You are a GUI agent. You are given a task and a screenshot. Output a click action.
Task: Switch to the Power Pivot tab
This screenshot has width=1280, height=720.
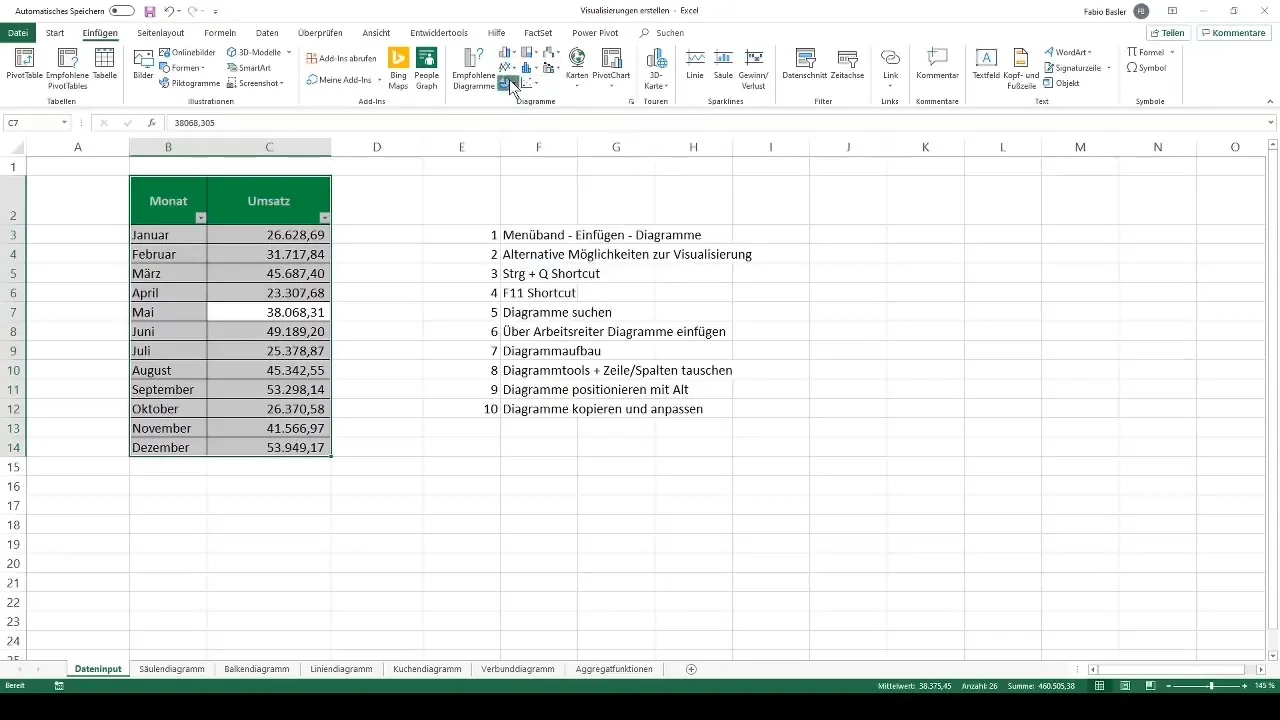click(x=595, y=33)
